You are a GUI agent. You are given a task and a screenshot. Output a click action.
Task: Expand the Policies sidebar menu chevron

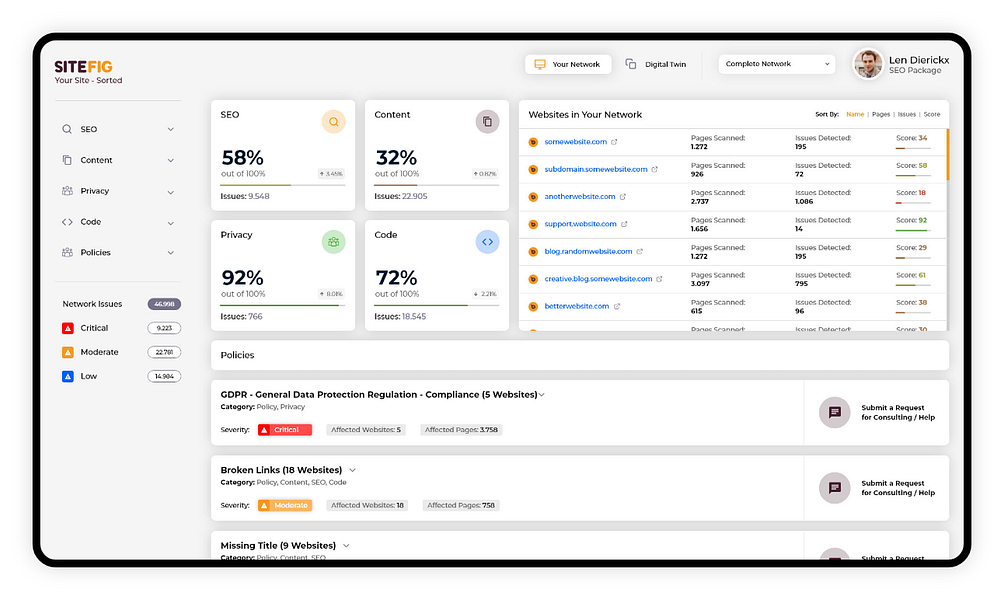[x=170, y=253]
